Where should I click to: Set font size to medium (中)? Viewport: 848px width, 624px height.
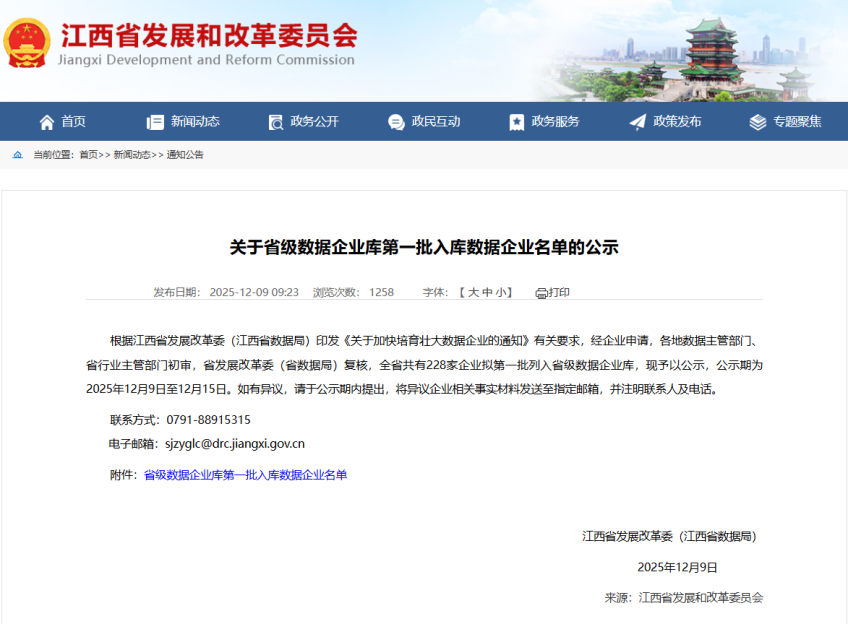pyautogui.click(x=487, y=292)
